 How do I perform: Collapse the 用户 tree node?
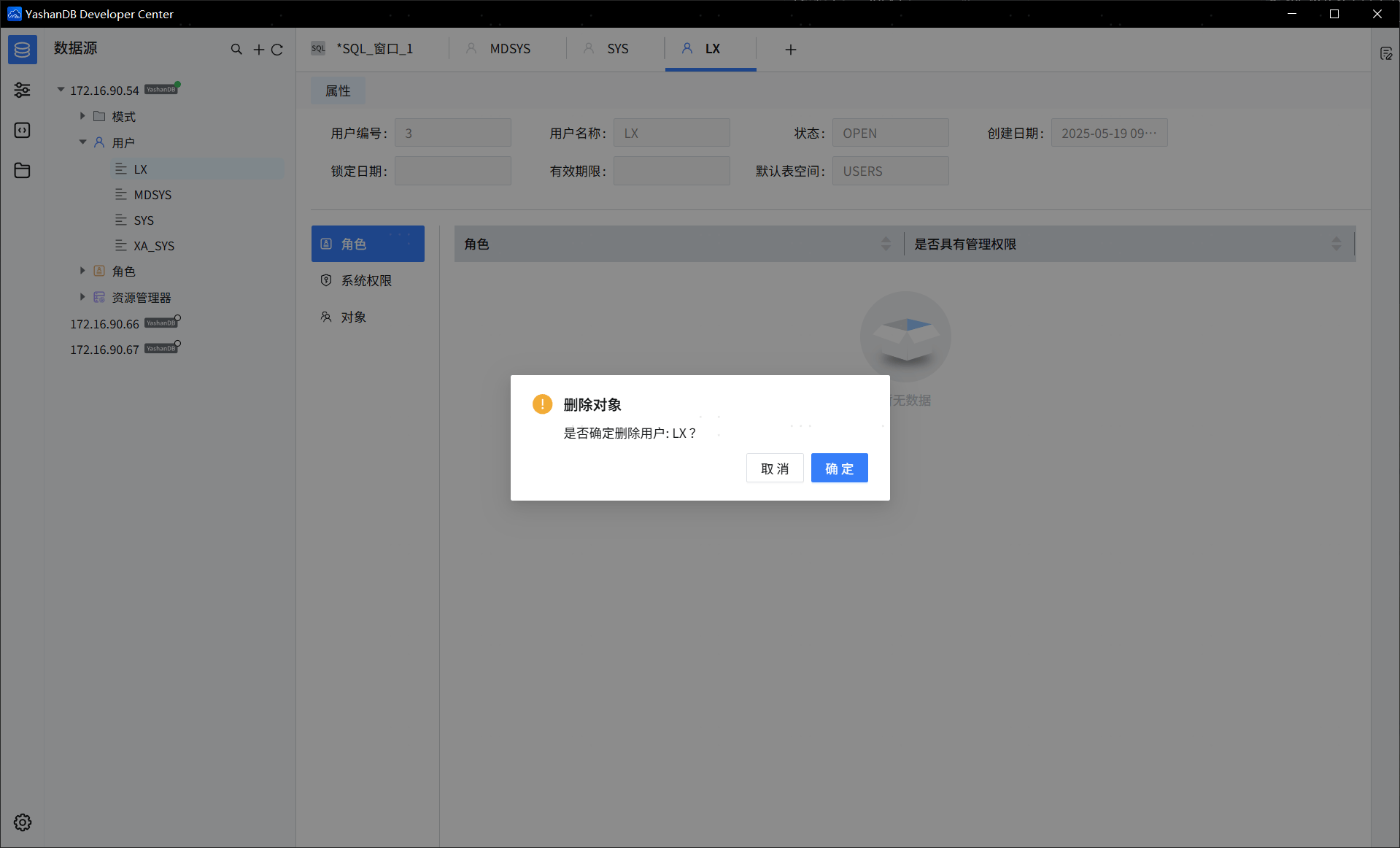tap(82, 142)
